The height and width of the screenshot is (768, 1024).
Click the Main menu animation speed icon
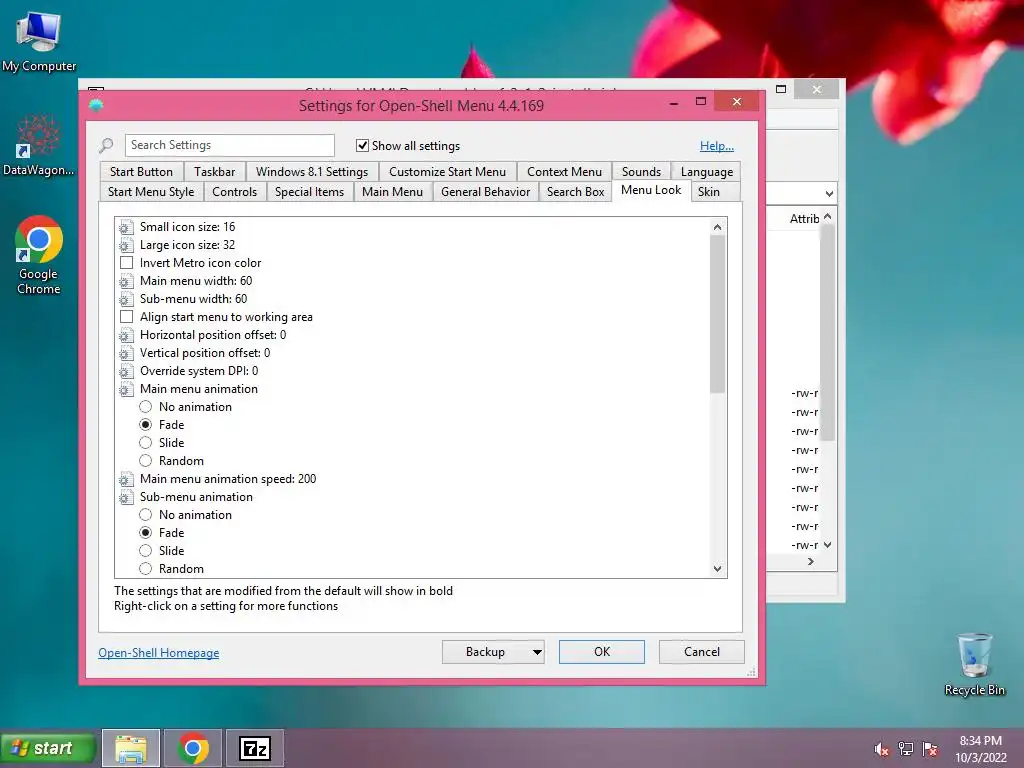pyautogui.click(x=126, y=479)
